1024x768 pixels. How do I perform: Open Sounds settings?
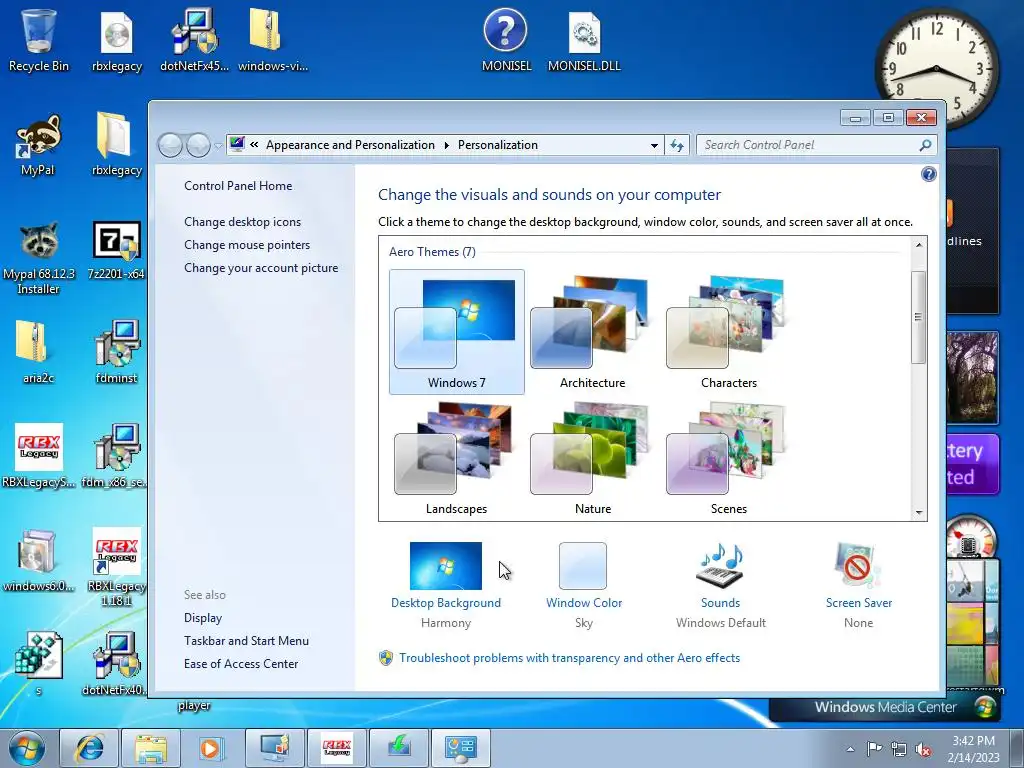coord(721,584)
